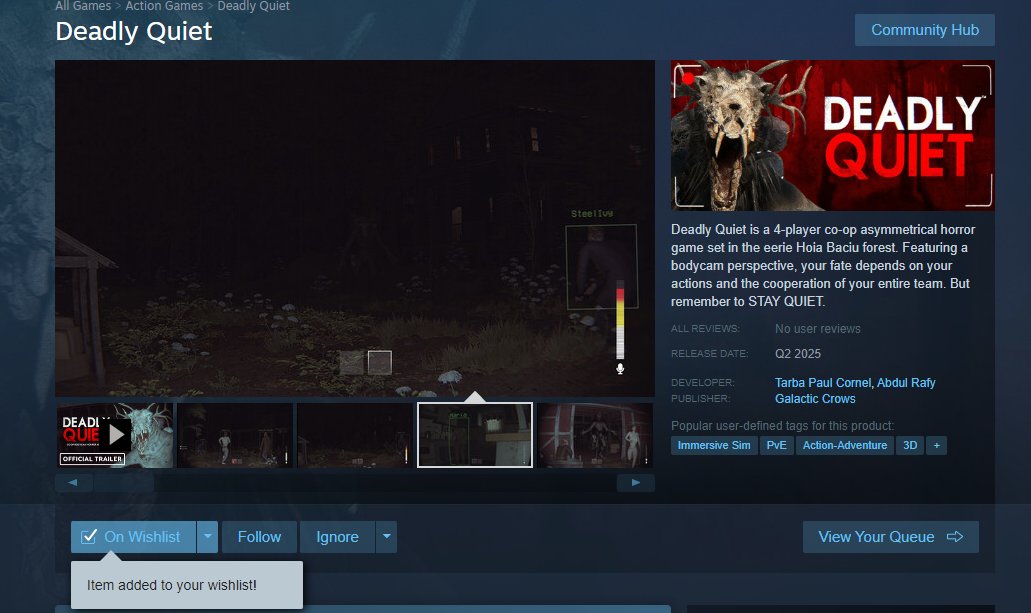1031x613 pixels.
Task: Follow the Deadly Quiet game
Action: click(x=259, y=537)
